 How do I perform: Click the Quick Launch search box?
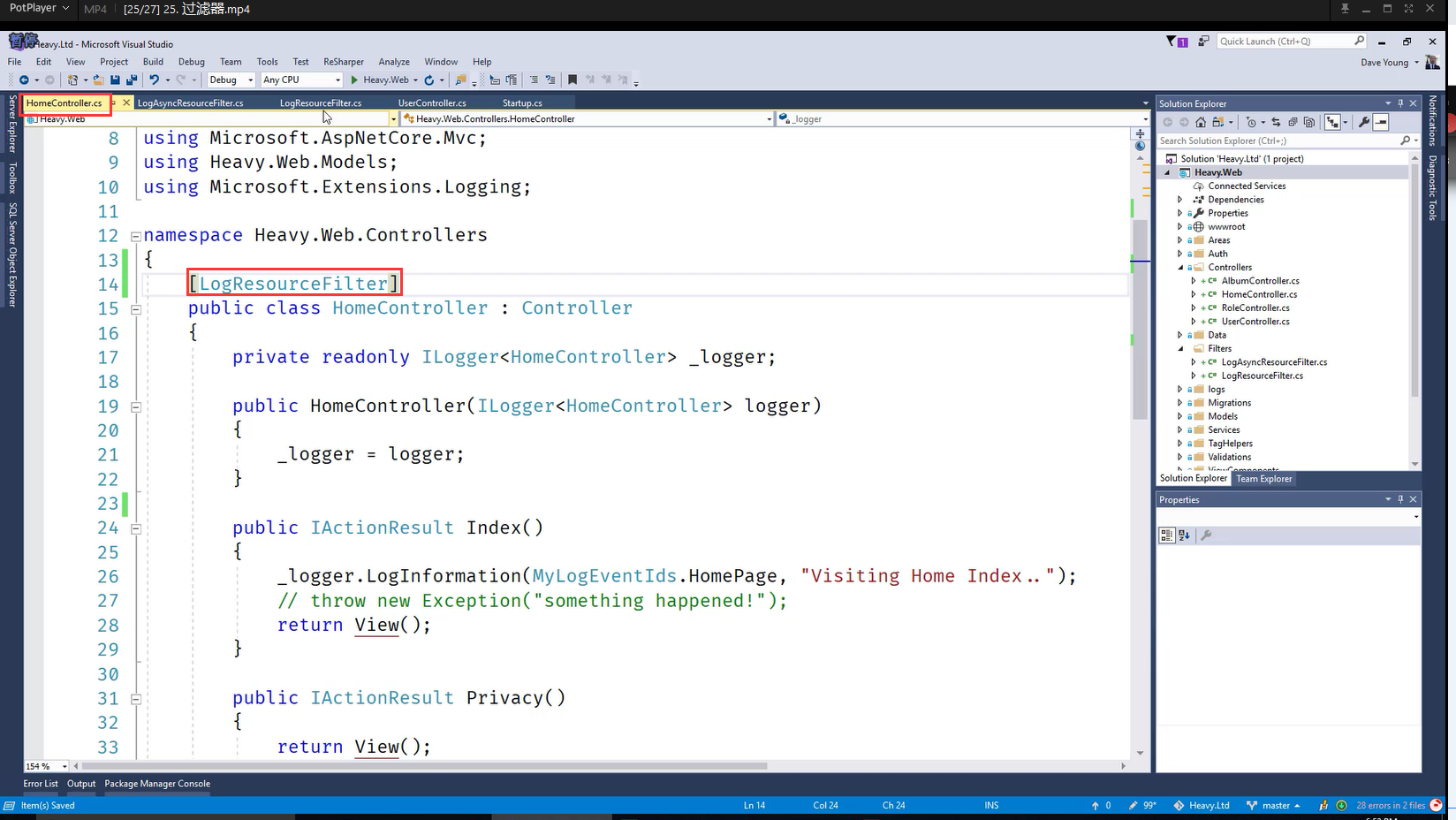click(x=1292, y=42)
